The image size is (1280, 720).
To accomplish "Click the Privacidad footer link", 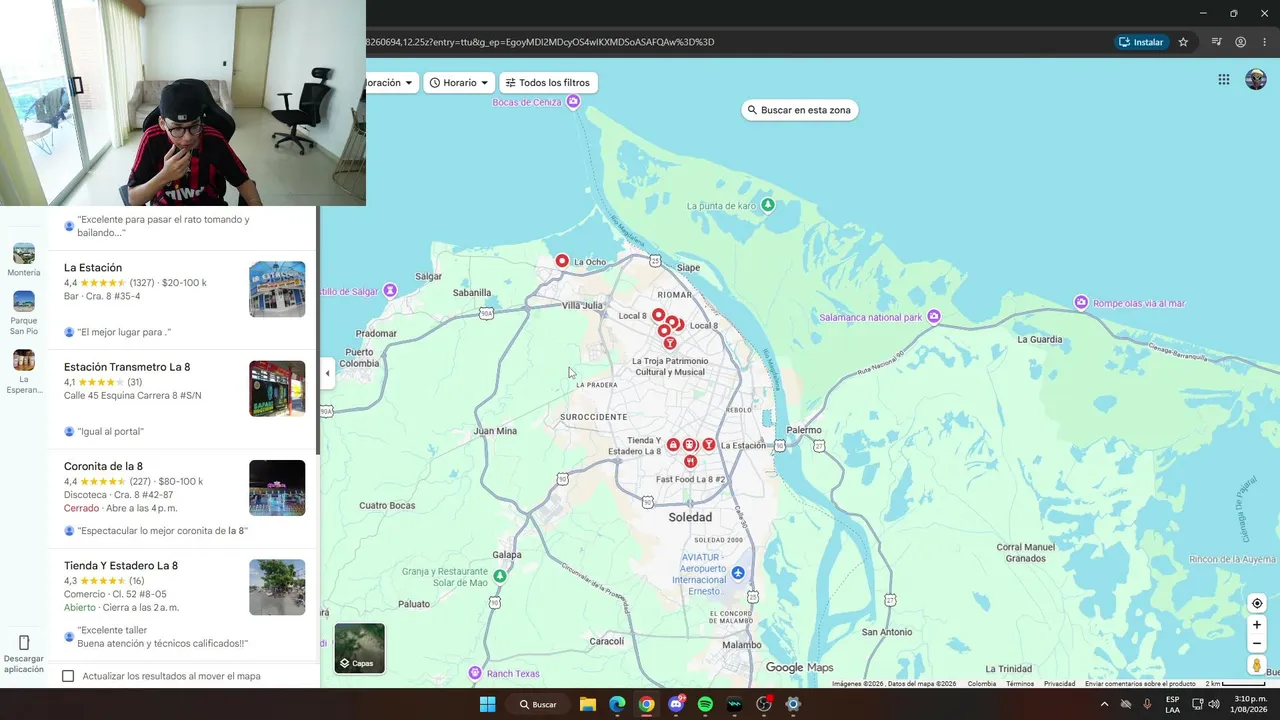I will coord(1059,684).
